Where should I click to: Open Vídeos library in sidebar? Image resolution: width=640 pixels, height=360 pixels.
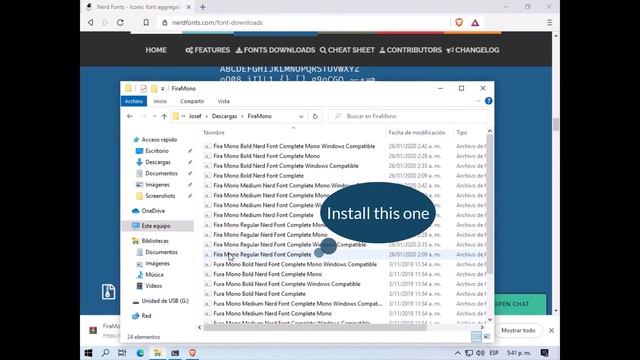[x=153, y=286]
